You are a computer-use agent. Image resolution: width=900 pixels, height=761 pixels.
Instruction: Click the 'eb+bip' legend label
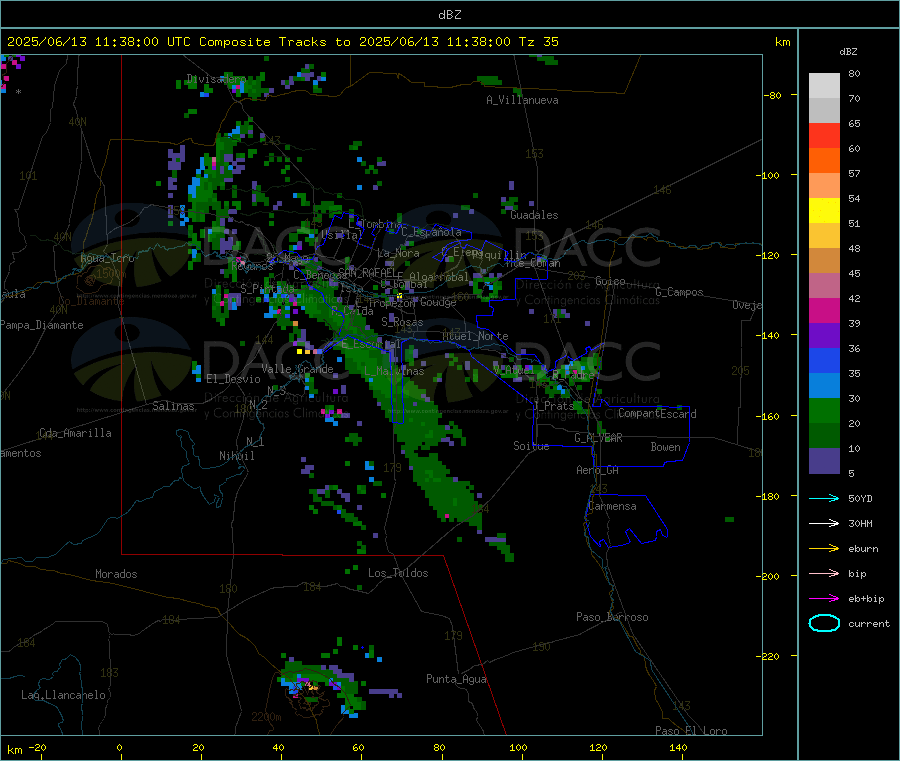click(866, 599)
